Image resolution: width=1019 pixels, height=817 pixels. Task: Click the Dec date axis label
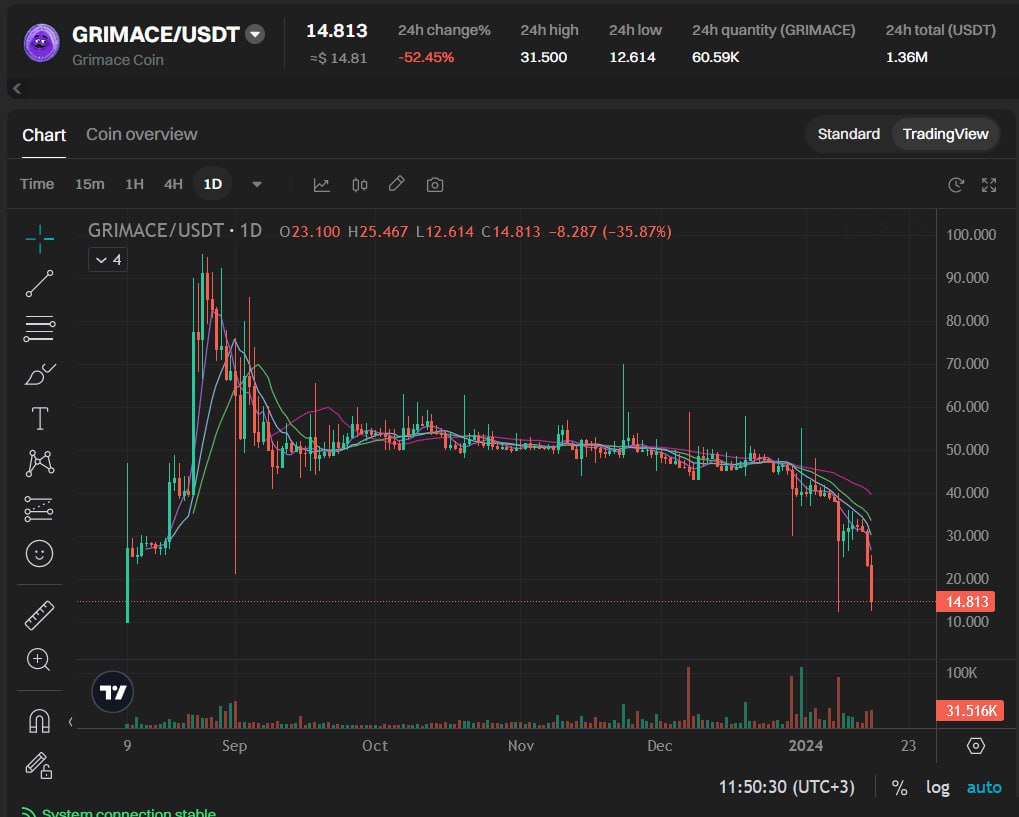click(660, 746)
